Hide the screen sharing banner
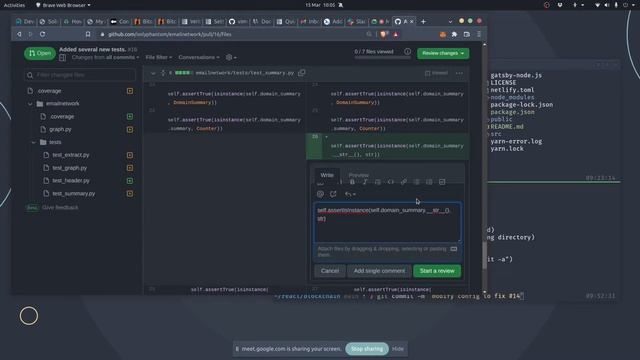This screenshot has width=640, height=360. coord(398,349)
